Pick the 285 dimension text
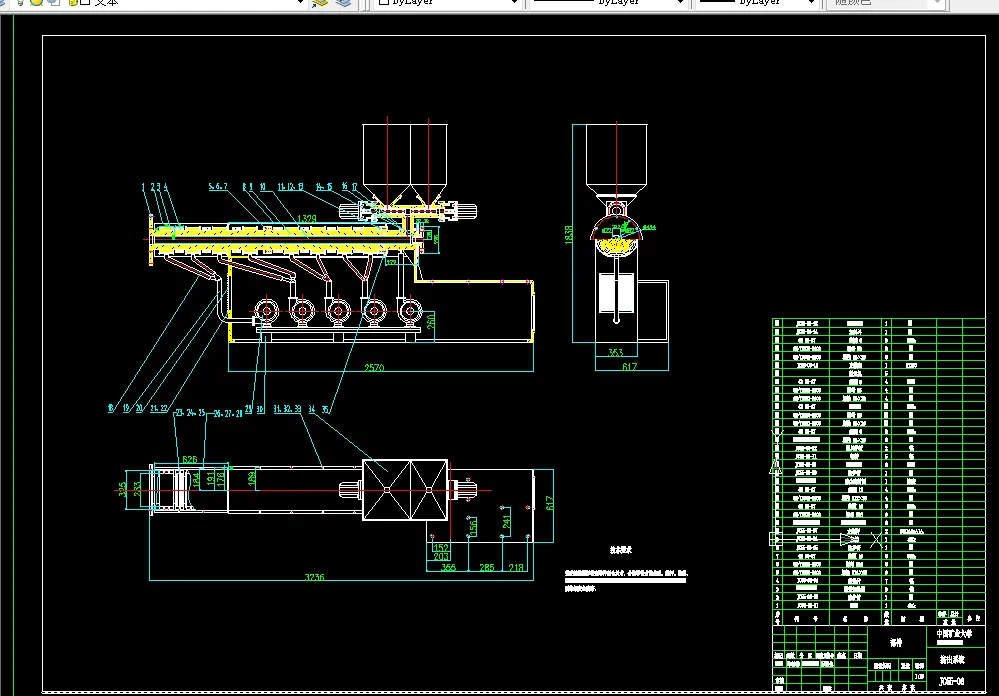Image resolution: width=999 pixels, height=696 pixels. 487,567
